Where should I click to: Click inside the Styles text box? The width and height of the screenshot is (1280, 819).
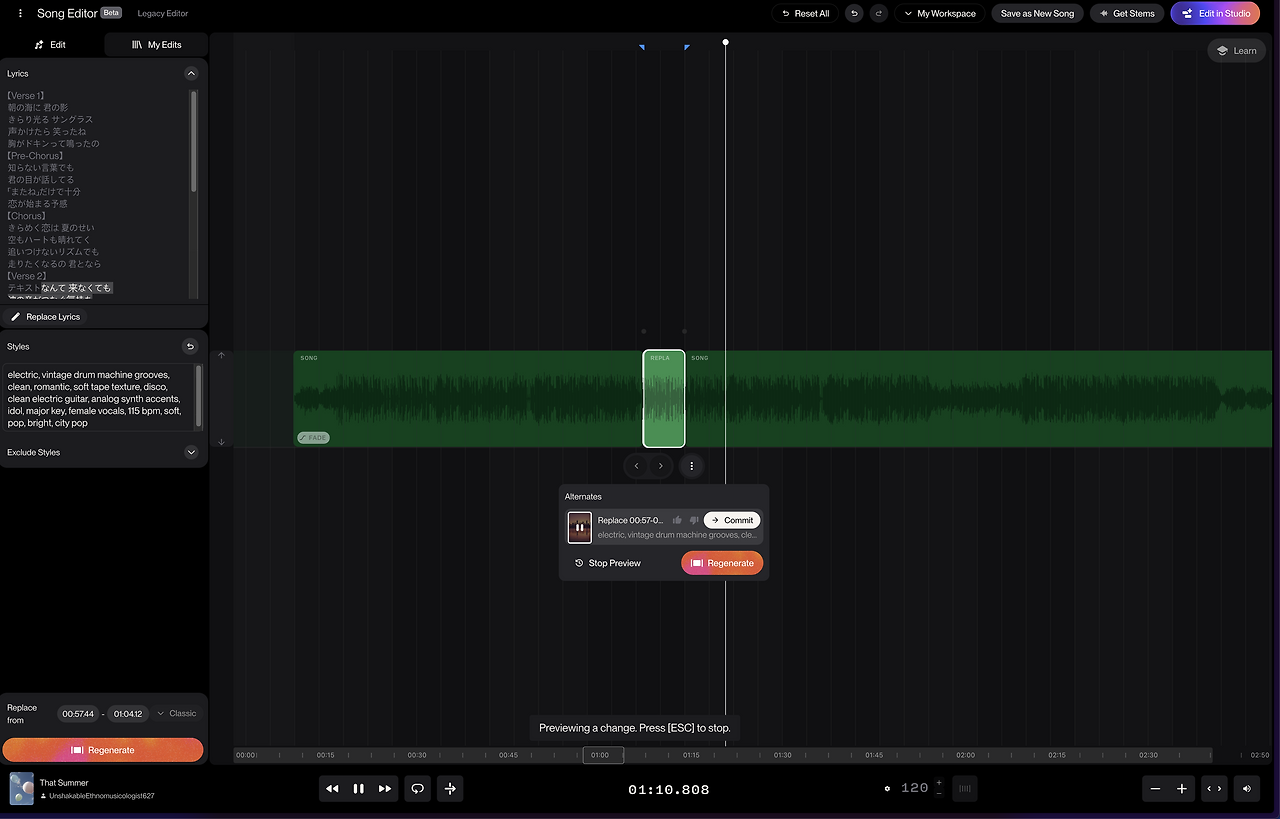click(x=96, y=399)
